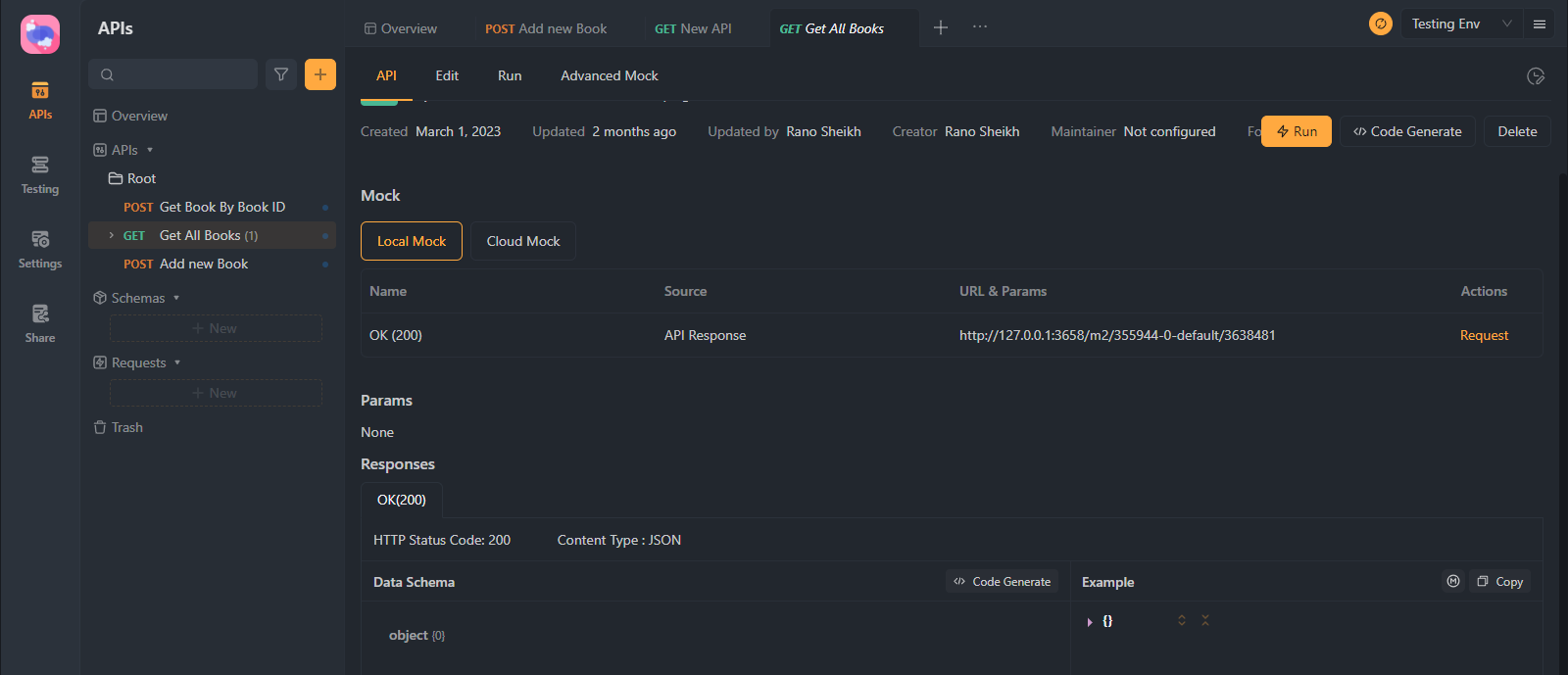The height and width of the screenshot is (675, 1568).
Task: Open the hamburger menu at top right
Action: 1540,24
